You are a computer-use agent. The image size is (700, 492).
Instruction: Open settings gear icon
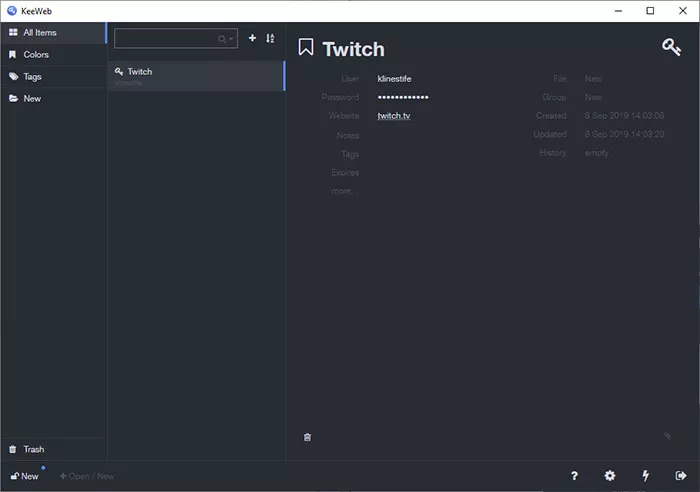609,476
